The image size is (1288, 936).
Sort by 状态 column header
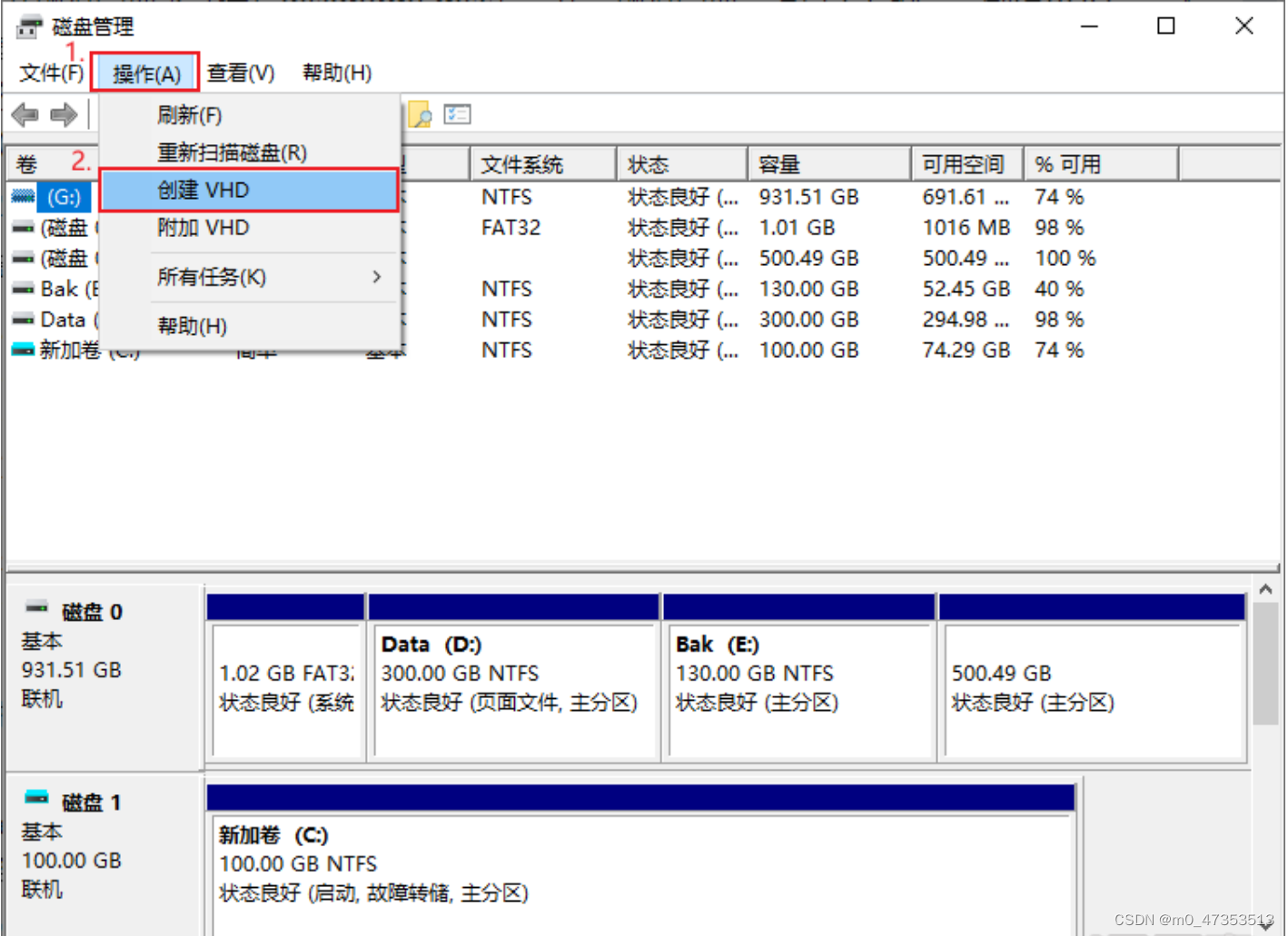(x=682, y=164)
